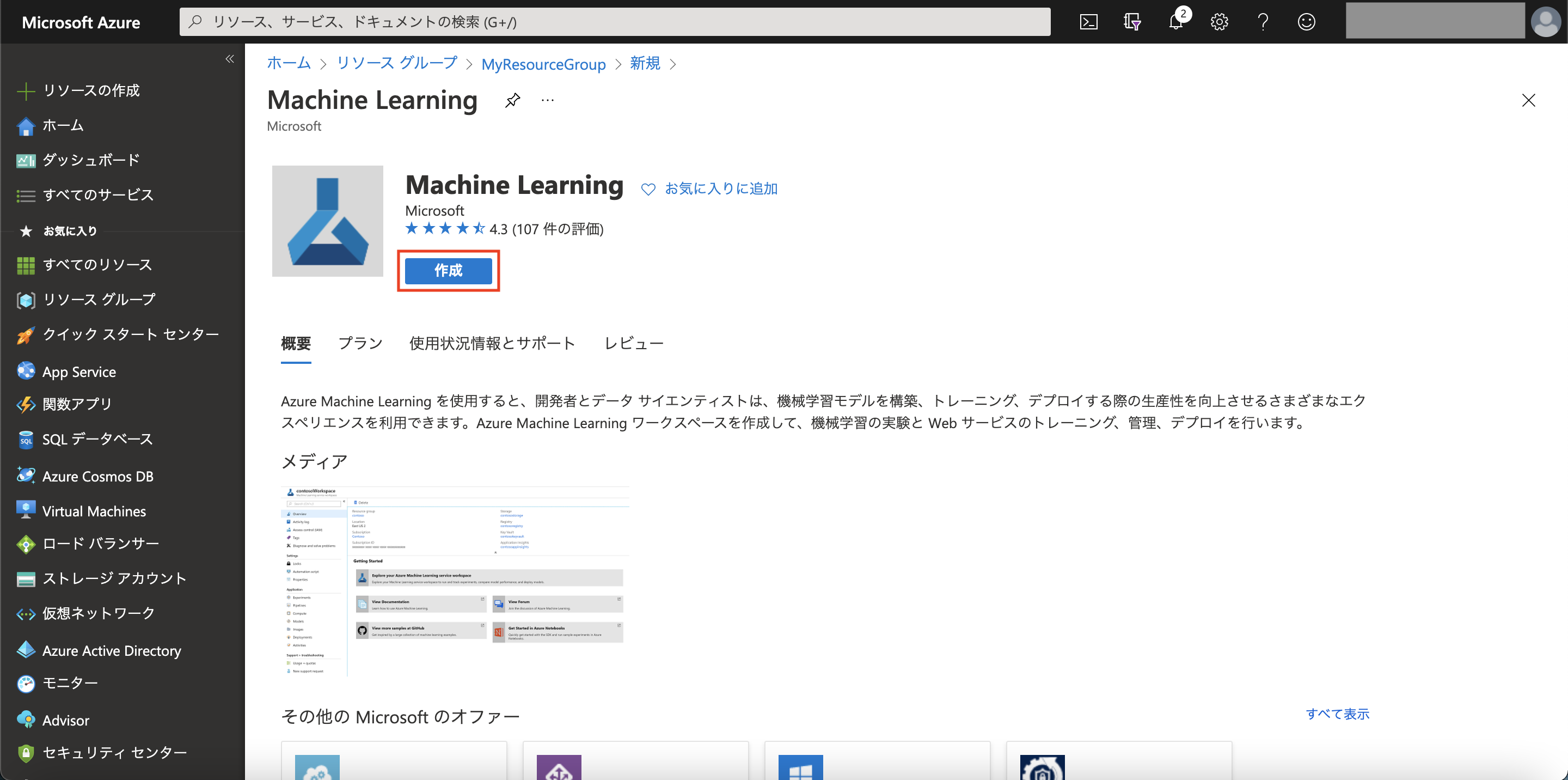This screenshot has height=780, width=1568.
Task: Open Azure Active Directory sidebar entry
Action: 112,650
